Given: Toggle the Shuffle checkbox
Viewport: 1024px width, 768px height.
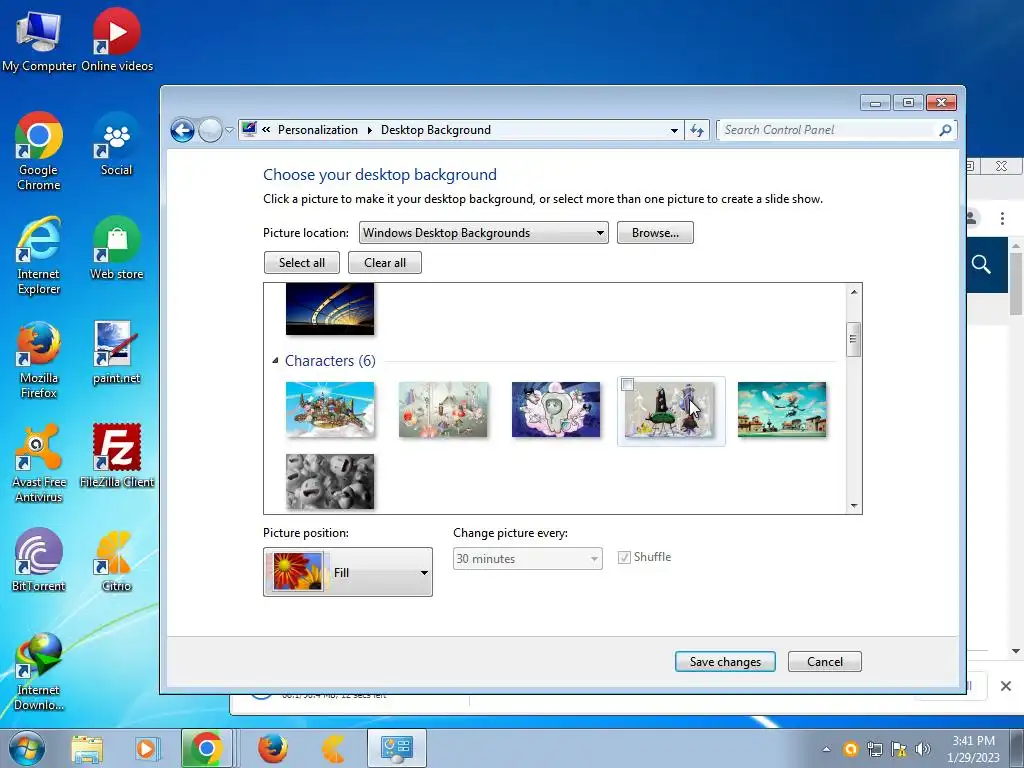Looking at the screenshot, I should pos(624,557).
